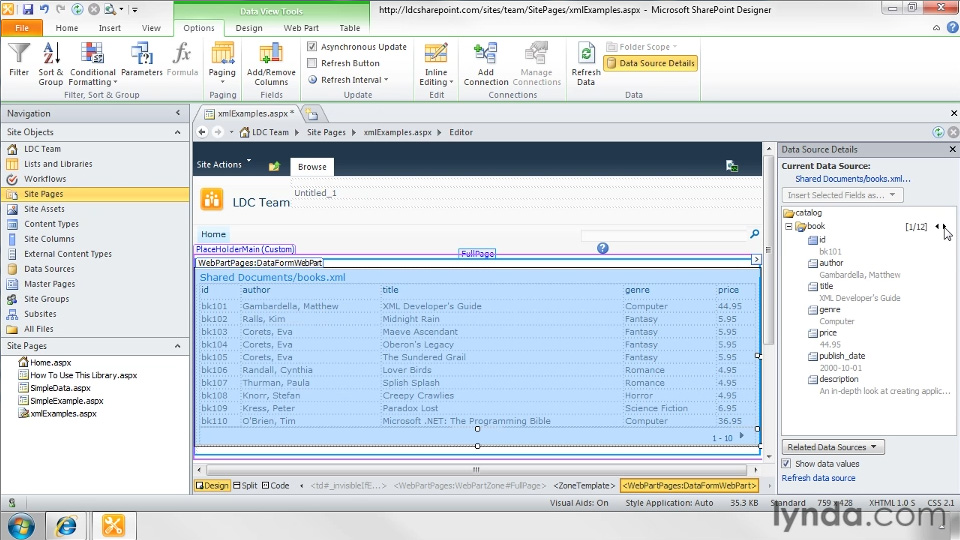Click Site Pages in breadcrumb
The width and height of the screenshot is (960, 540).
(x=326, y=132)
